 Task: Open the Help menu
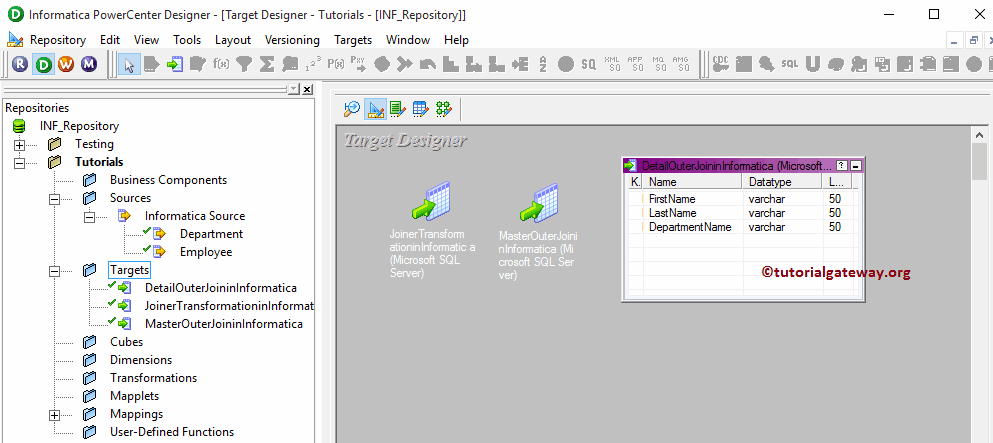pyautogui.click(x=456, y=40)
